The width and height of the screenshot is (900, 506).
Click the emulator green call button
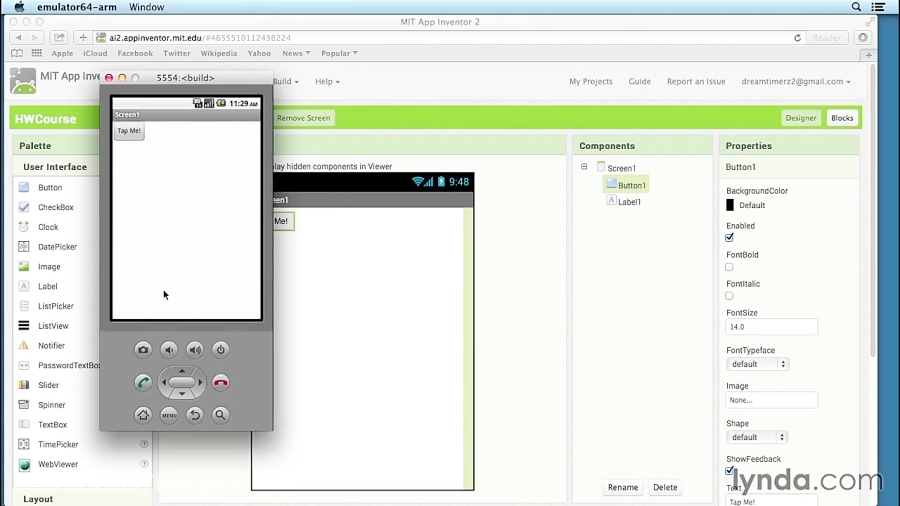pyautogui.click(x=143, y=382)
